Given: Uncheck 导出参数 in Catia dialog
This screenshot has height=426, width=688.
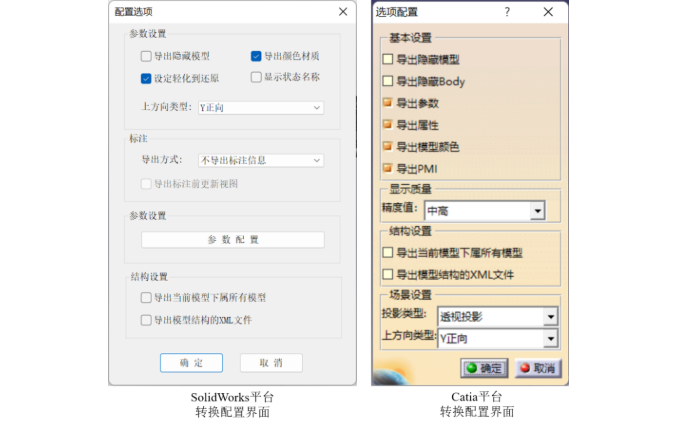Looking at the screenshot, I should click(x=388, y=103).
